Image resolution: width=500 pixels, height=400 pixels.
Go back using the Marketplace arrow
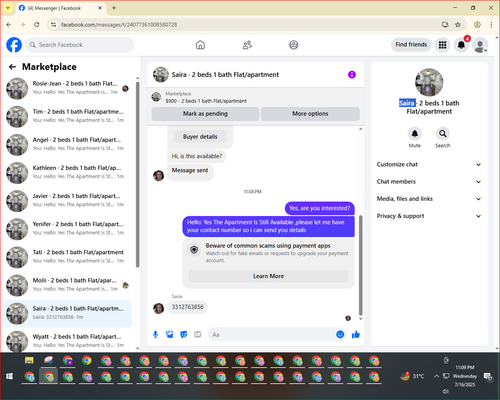click(12, 67)
